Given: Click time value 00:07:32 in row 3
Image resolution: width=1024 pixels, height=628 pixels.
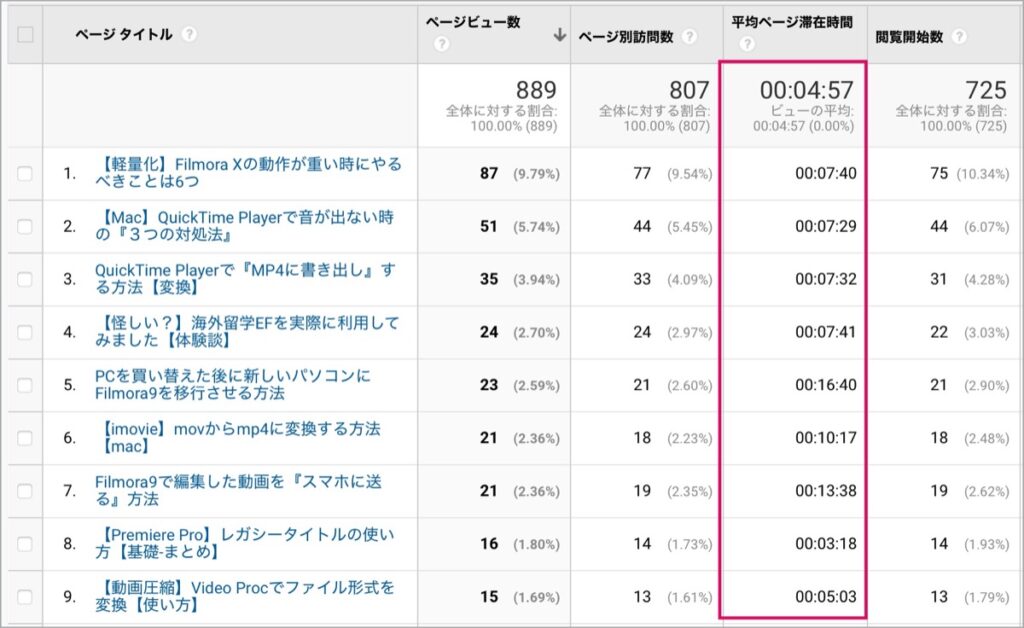Looking at the screenshot, I should click(825, 279).
